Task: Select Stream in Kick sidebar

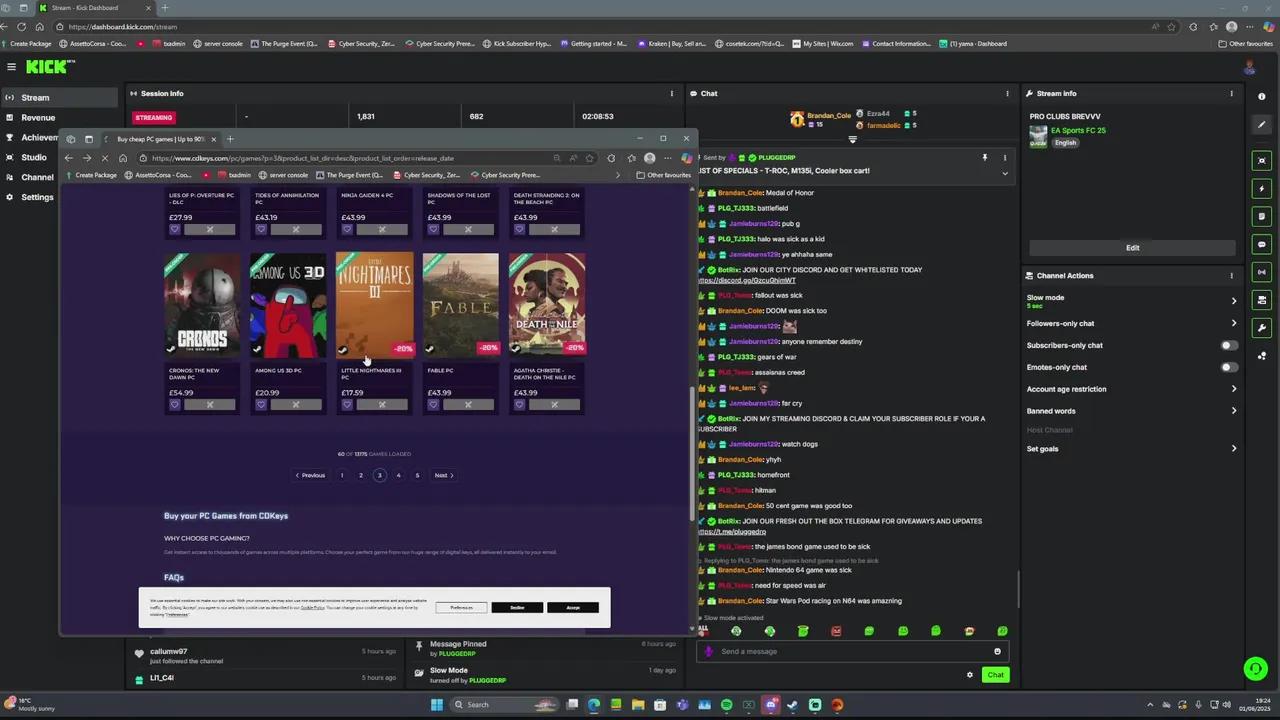Action: 59,98
